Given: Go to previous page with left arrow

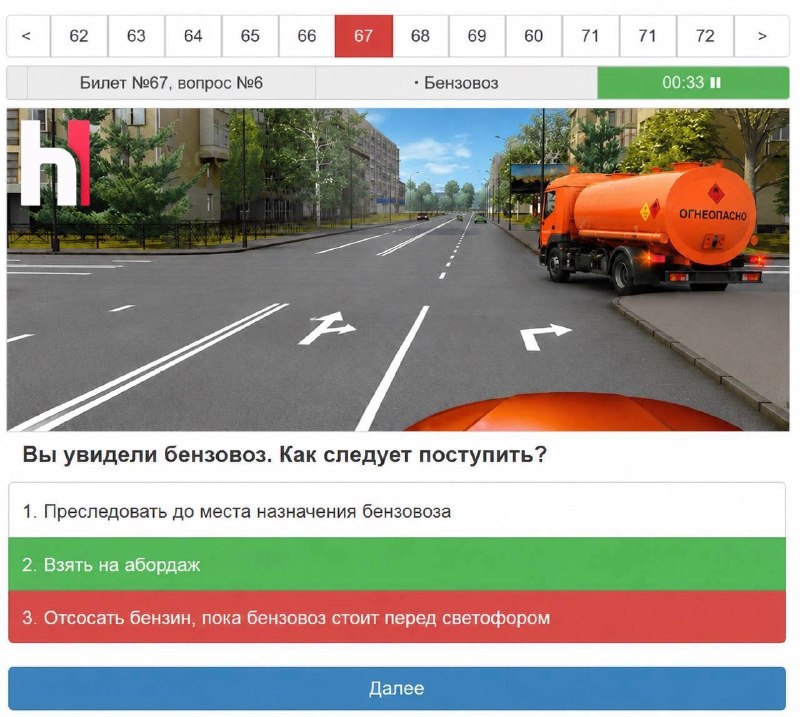Looking at the screenshot, I should [28, 36].
